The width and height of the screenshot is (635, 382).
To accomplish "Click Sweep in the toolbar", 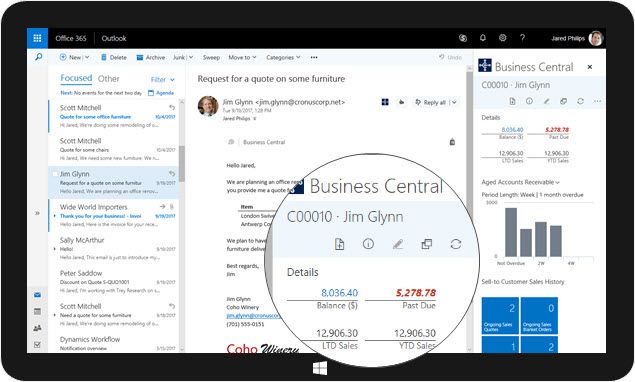I will (211, 58).
